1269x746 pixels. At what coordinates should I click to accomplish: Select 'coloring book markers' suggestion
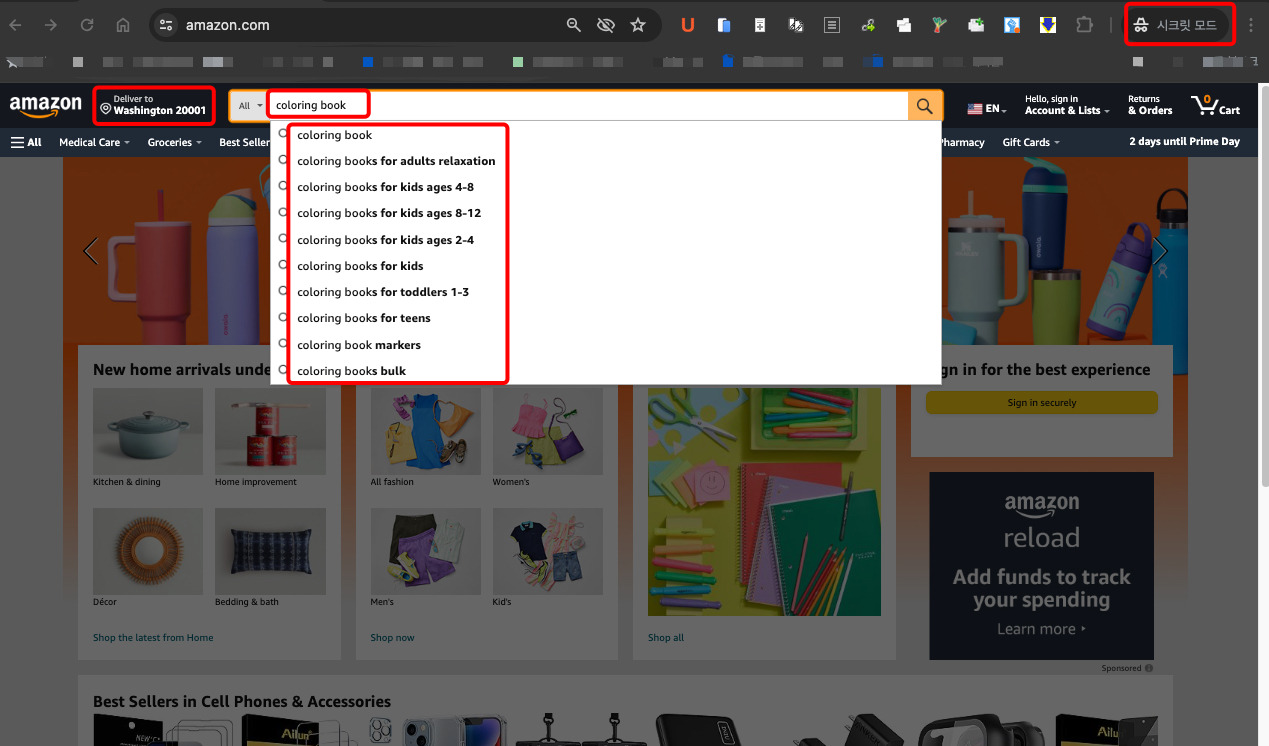coord(606,345)
